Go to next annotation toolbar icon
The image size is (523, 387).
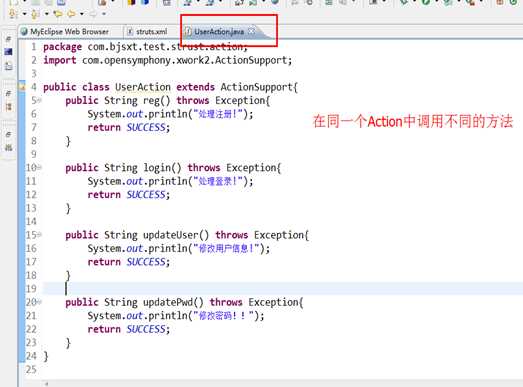pyautogui.click(x=13, y=14)
